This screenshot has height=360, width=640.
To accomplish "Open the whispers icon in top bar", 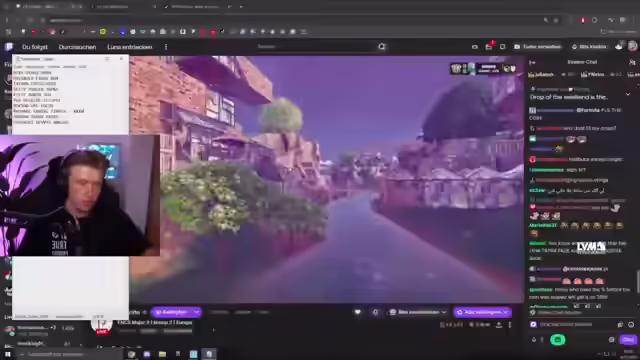I will click(x=502, y=47).
